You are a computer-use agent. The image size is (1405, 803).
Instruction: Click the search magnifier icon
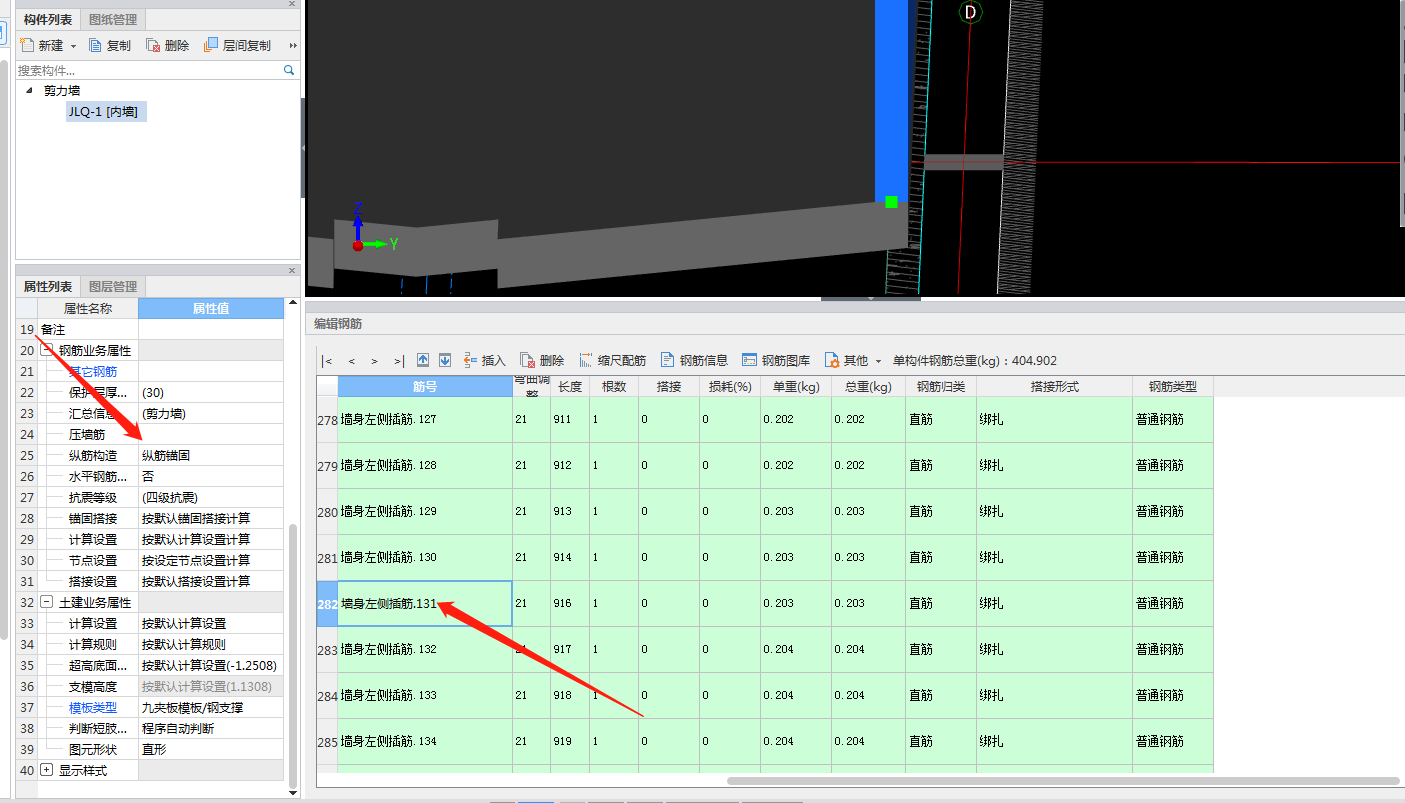coord(289,70)
